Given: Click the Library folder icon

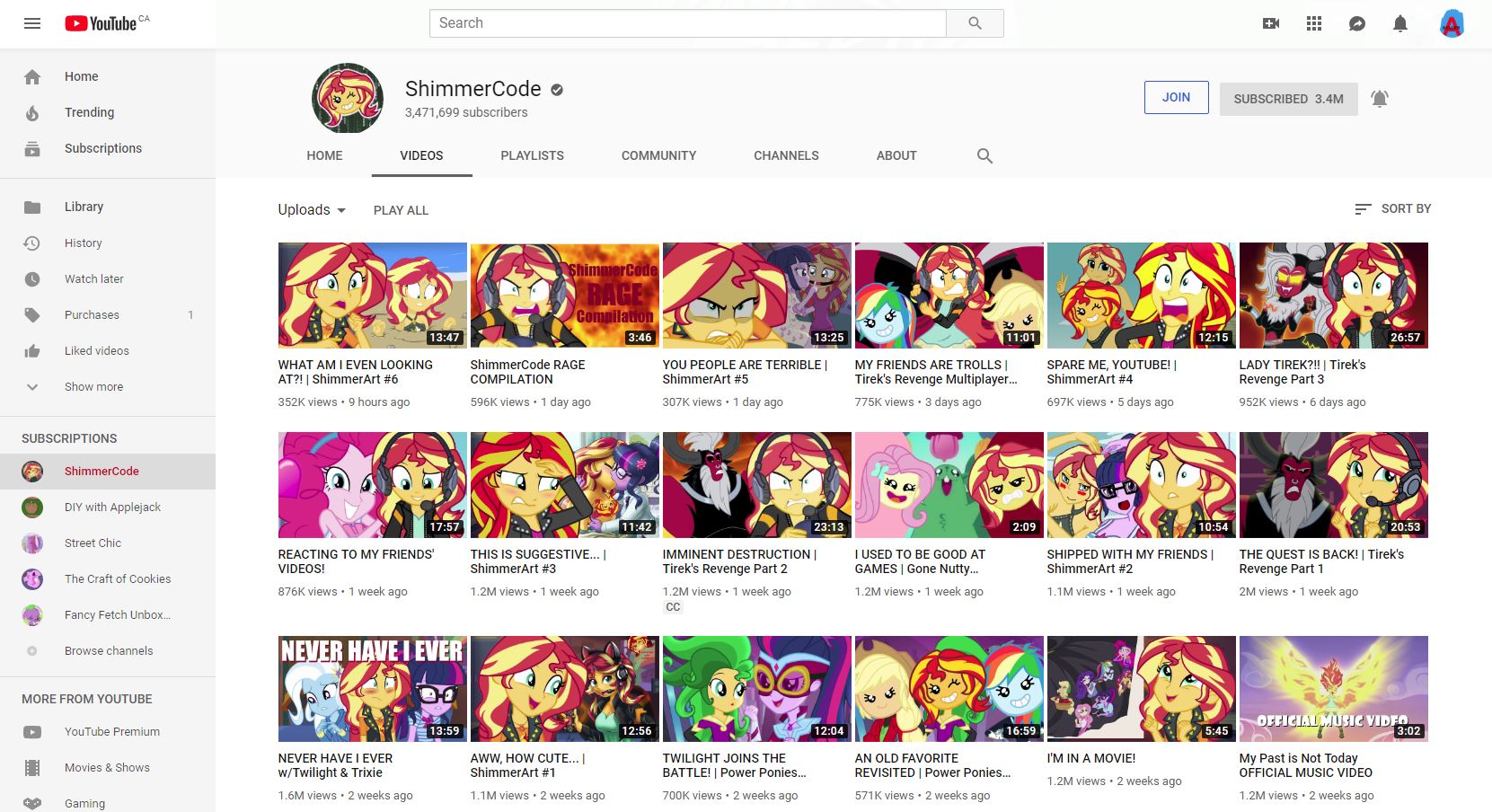Looking at the screenshot, I should (32, 207).
